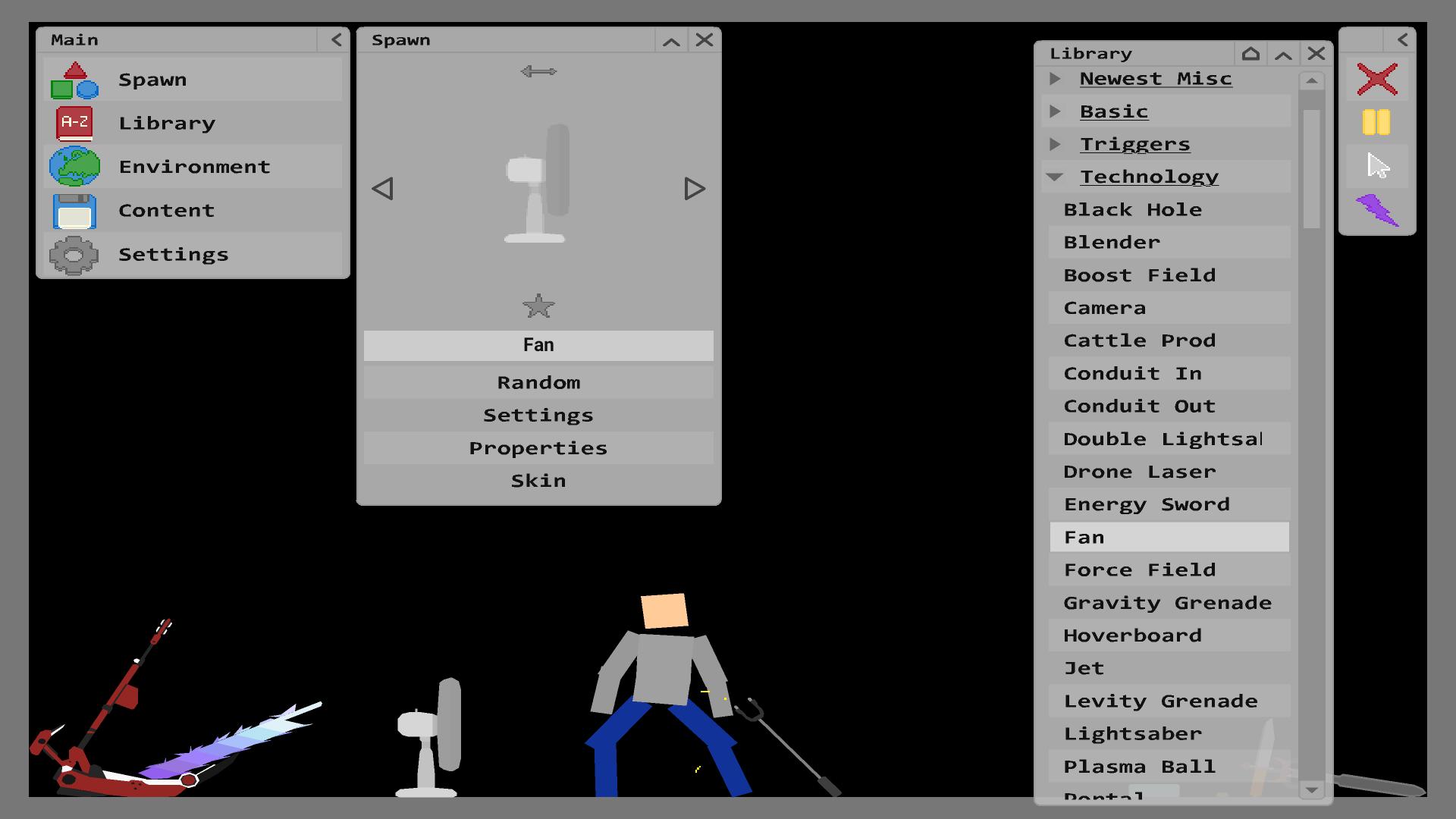Viewport: 1456px width, 819px height.
Task: Select the lightning bolt icon
Action: point(1378,208)
